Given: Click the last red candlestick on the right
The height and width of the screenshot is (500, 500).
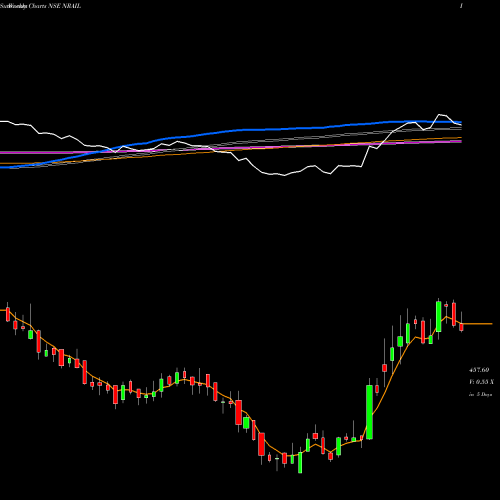Looking at the screenshot, I should 462,327.
